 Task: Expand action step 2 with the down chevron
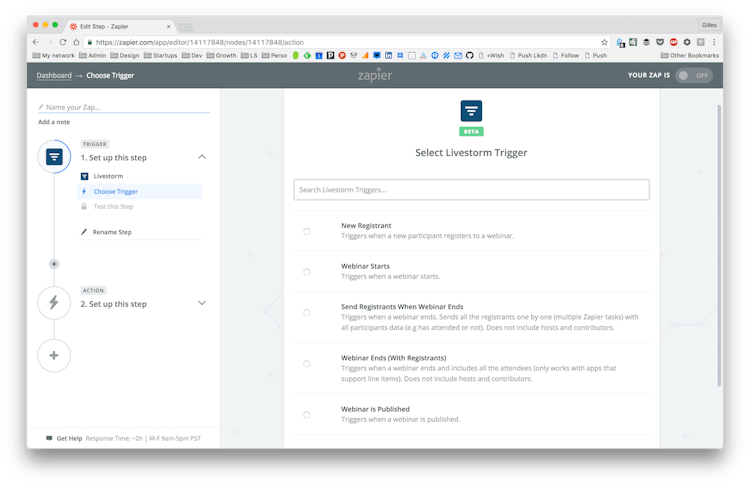[202, 303]
